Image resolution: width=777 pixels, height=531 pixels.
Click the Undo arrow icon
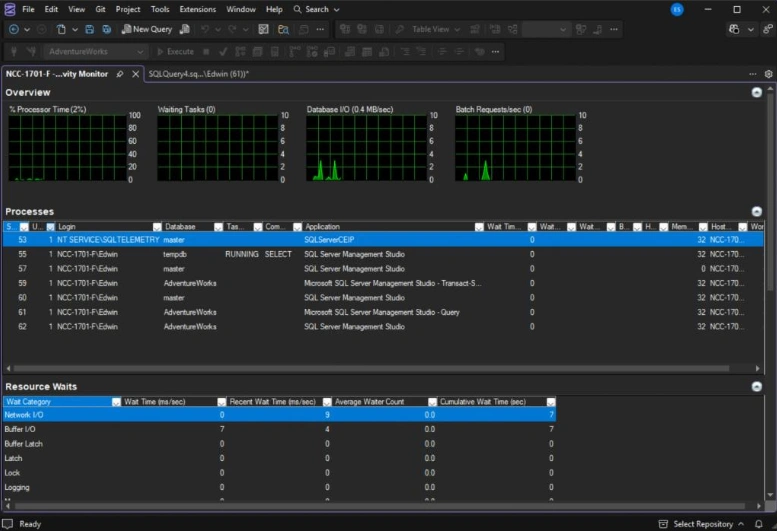pos(204,29)
